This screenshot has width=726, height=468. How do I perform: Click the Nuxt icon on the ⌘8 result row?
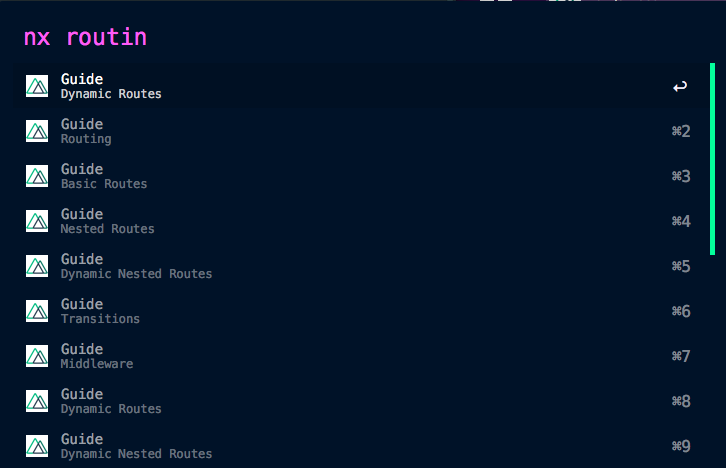pyautogui.click(x=37, y=401)
